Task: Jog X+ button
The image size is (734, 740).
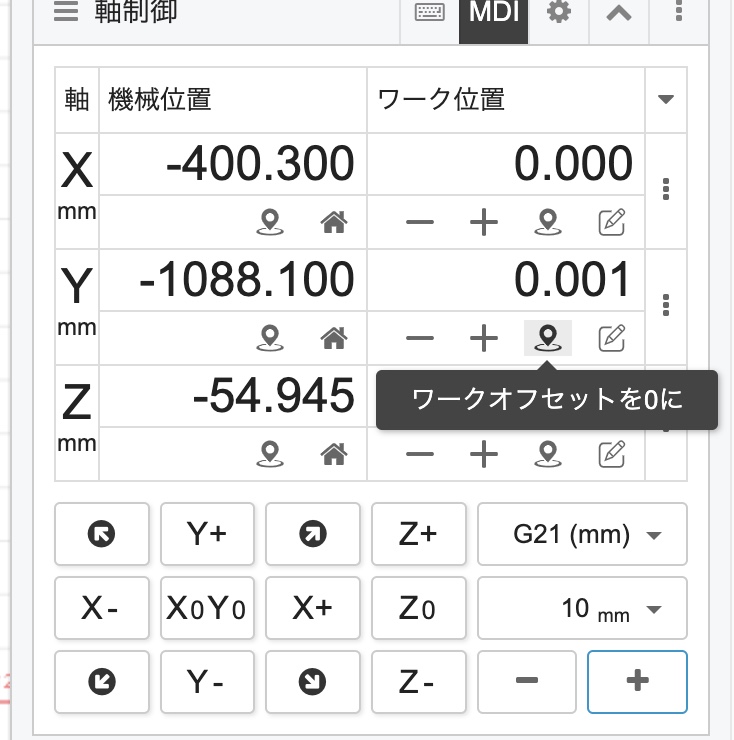Action: (312, 608)
